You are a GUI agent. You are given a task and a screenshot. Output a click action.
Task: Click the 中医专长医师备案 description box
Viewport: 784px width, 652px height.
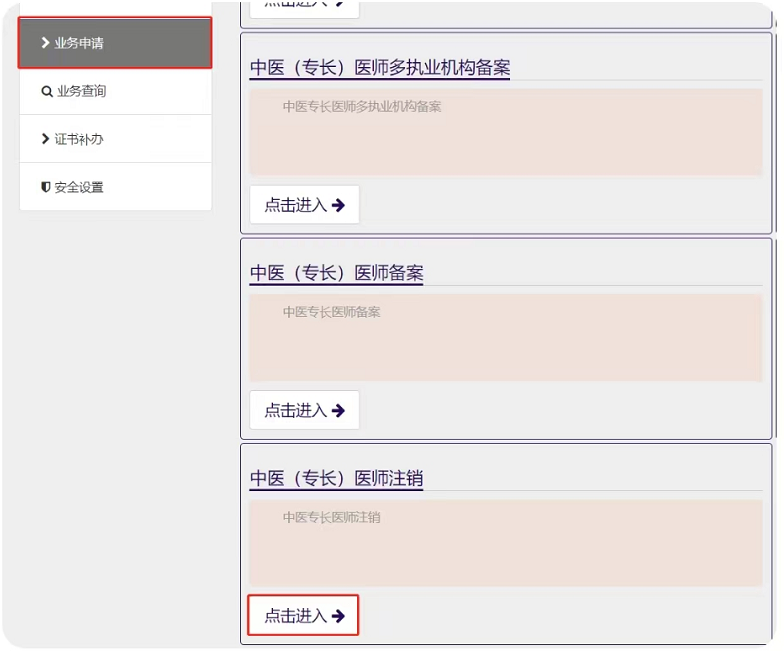[x=505, y=338]
